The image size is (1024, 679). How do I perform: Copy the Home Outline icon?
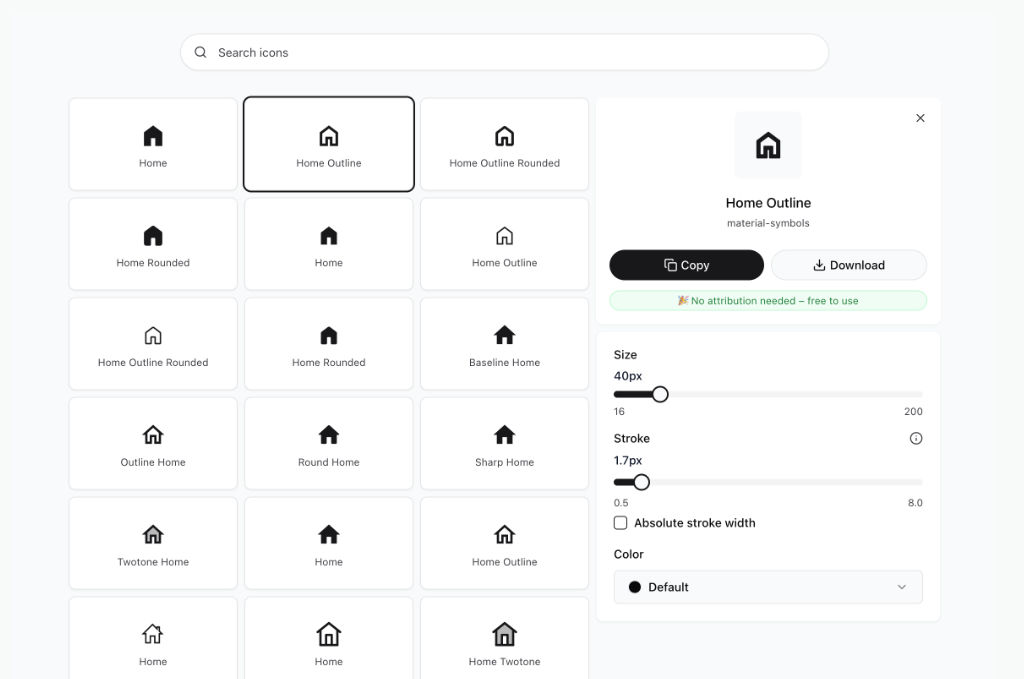(x=686, y=265)
